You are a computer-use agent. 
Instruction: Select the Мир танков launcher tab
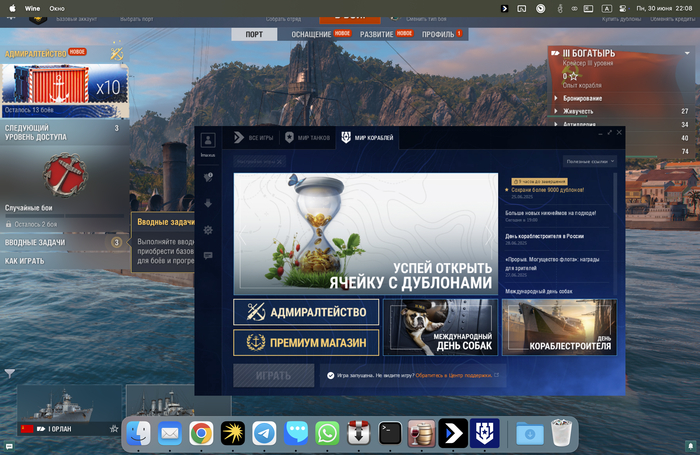tap(307, 138)
